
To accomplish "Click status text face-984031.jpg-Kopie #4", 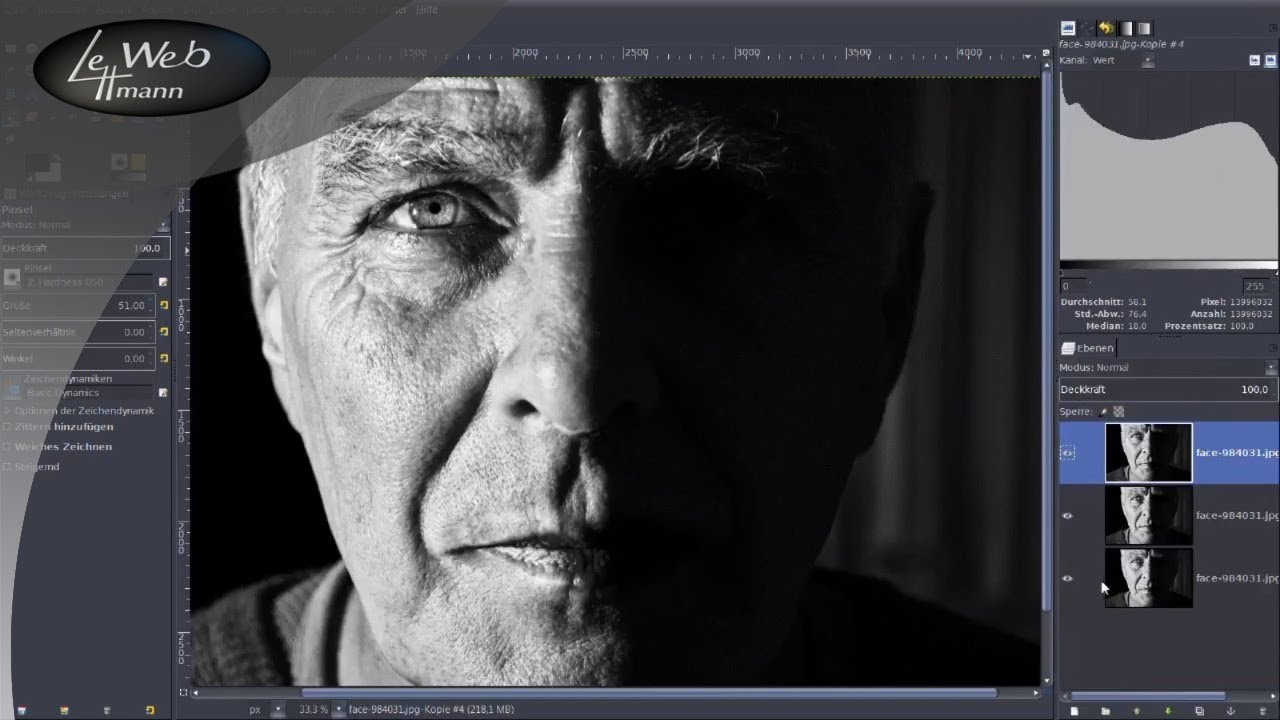I will [431, 709].
